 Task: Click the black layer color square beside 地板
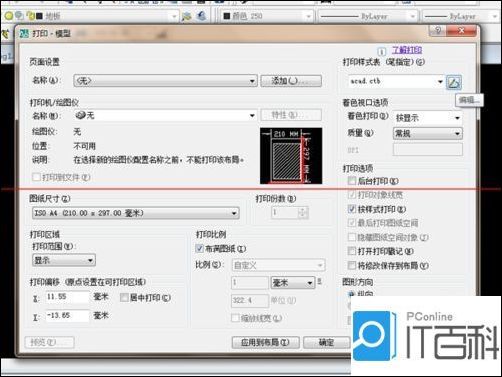coord(39,16)
